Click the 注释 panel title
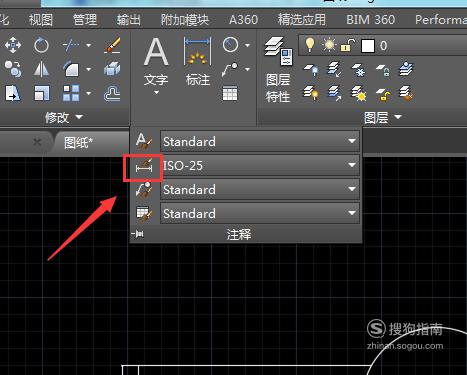This screenshot has height=375, width=467. pos(239,234)
